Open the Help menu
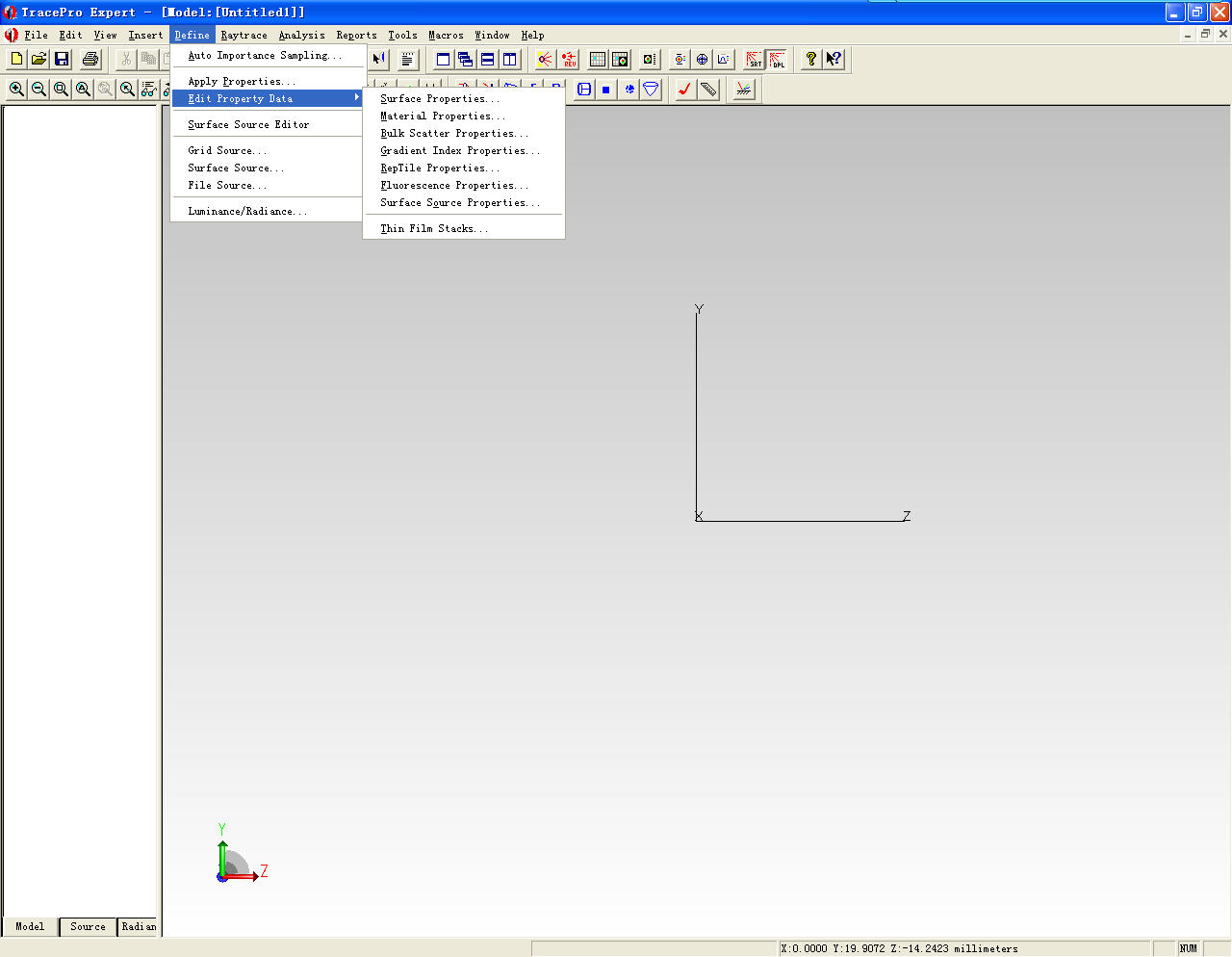 point(532,35)
